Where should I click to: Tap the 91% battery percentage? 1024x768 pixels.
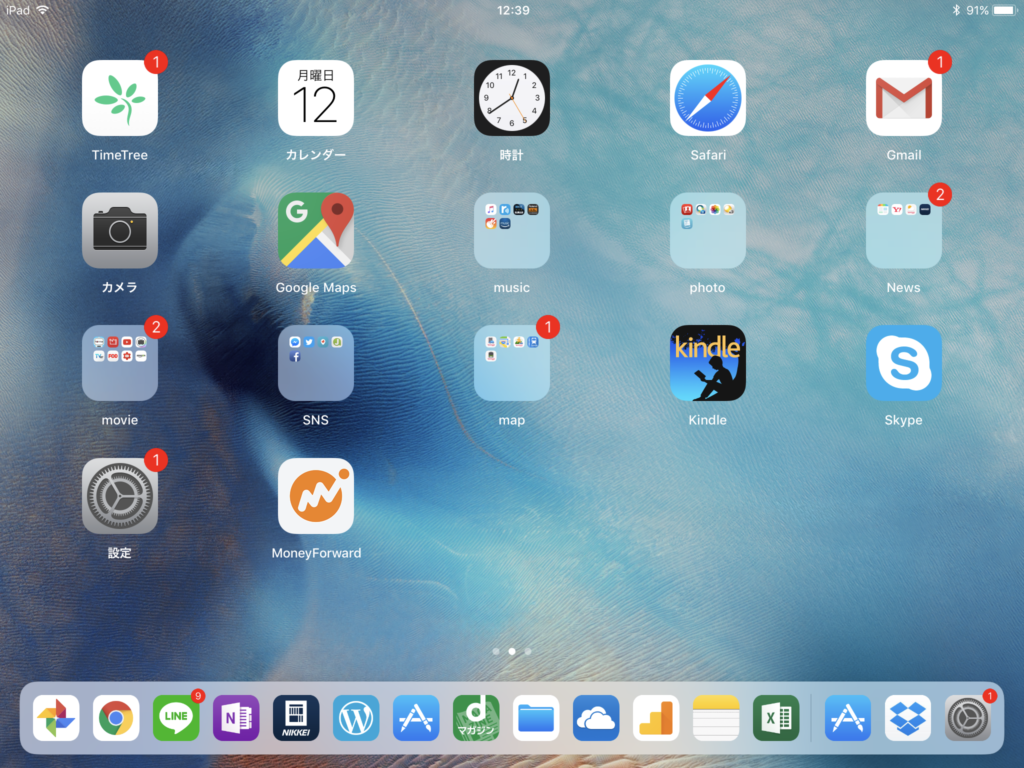(x=977, y=10)
